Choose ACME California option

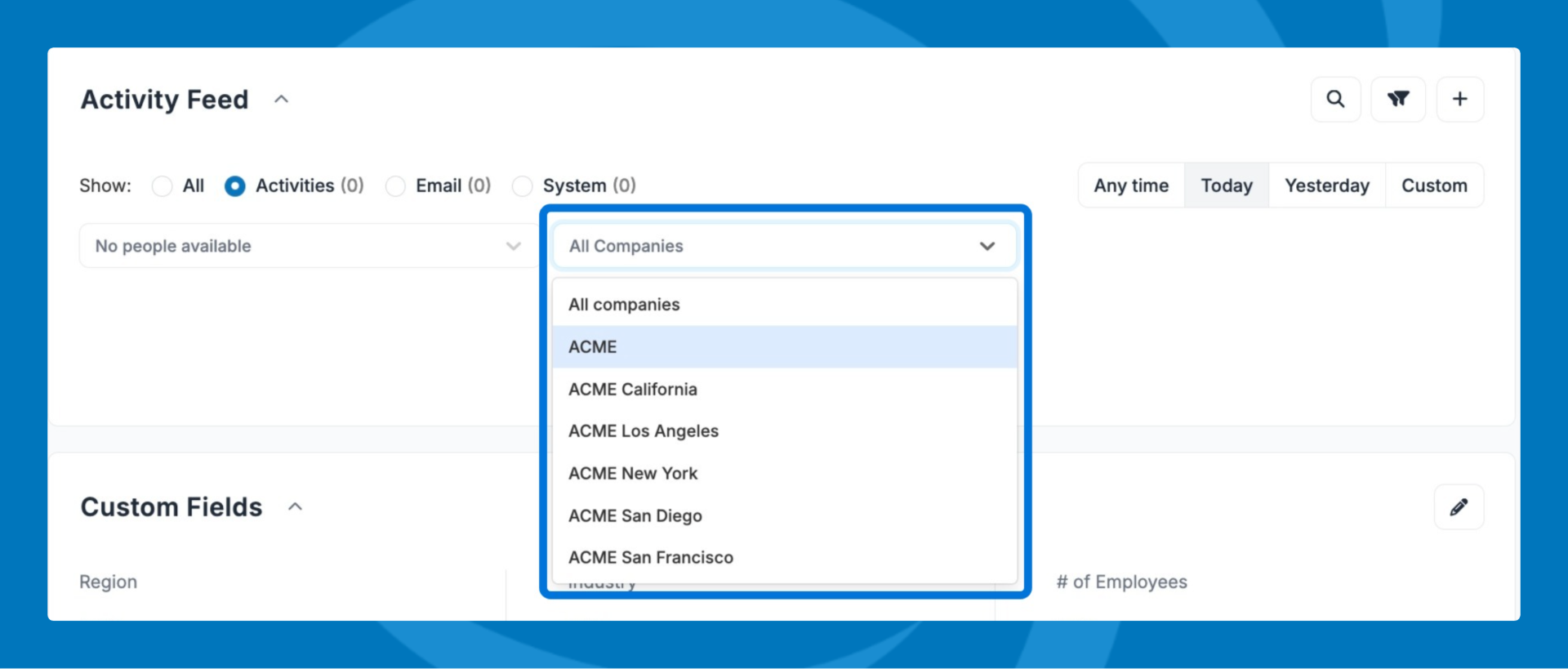(784, 390)
